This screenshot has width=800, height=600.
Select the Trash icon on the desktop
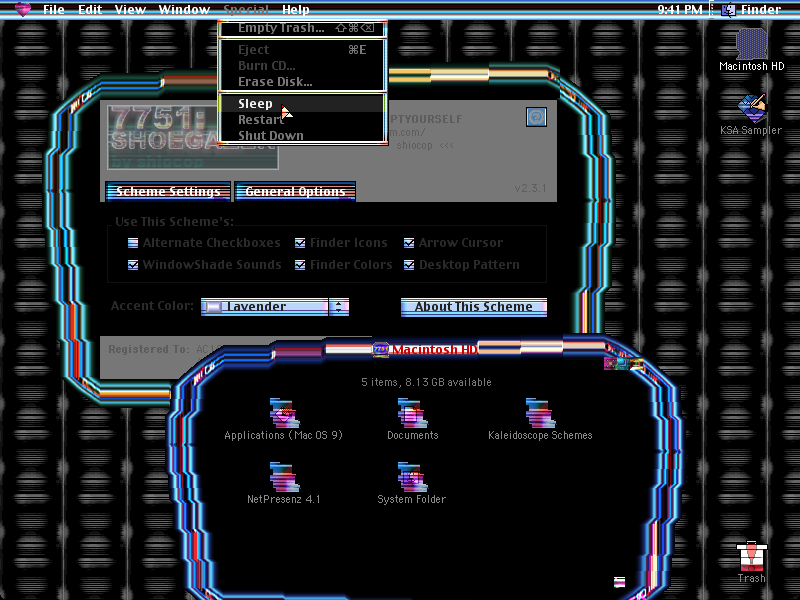[752, 556]
